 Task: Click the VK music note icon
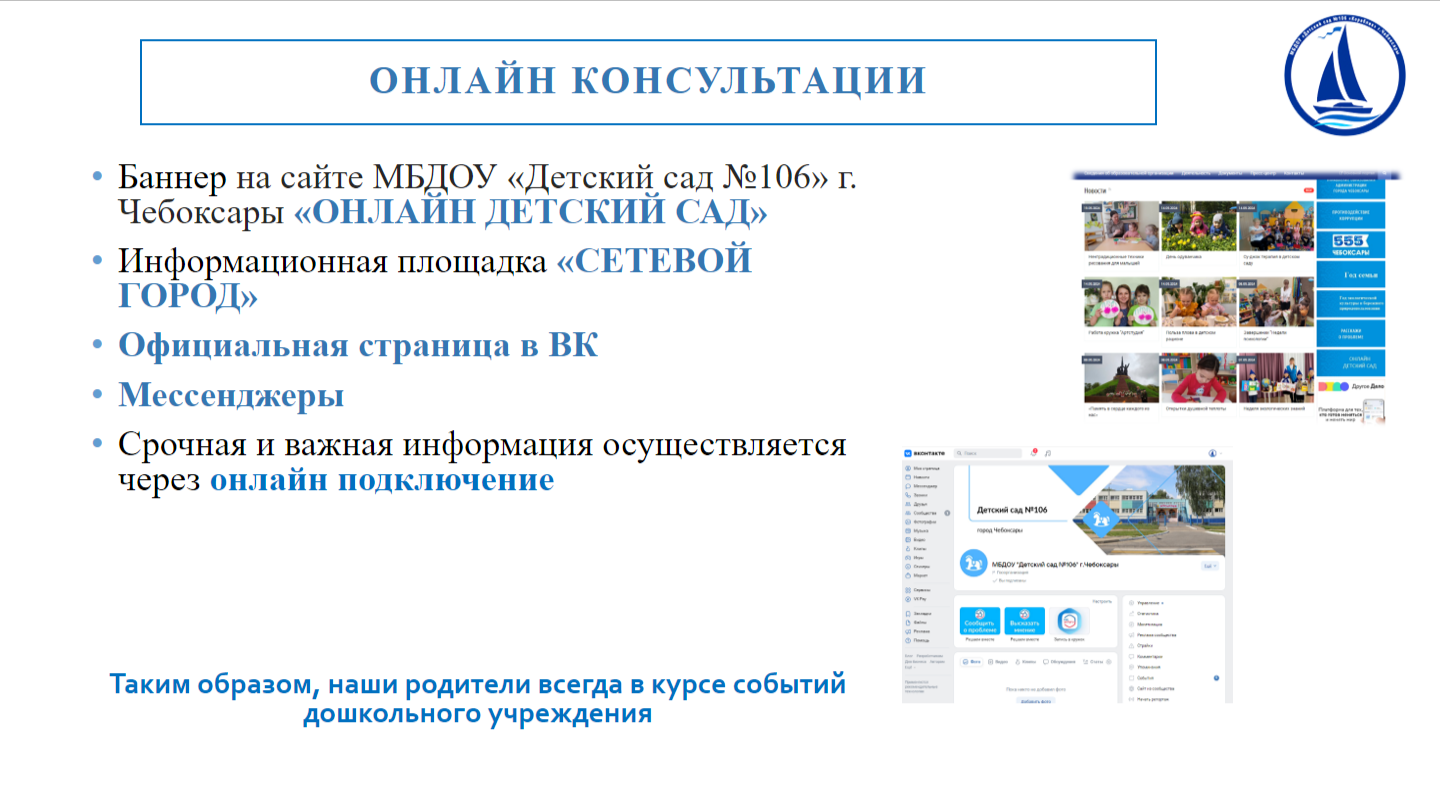tap(1047, 453)
